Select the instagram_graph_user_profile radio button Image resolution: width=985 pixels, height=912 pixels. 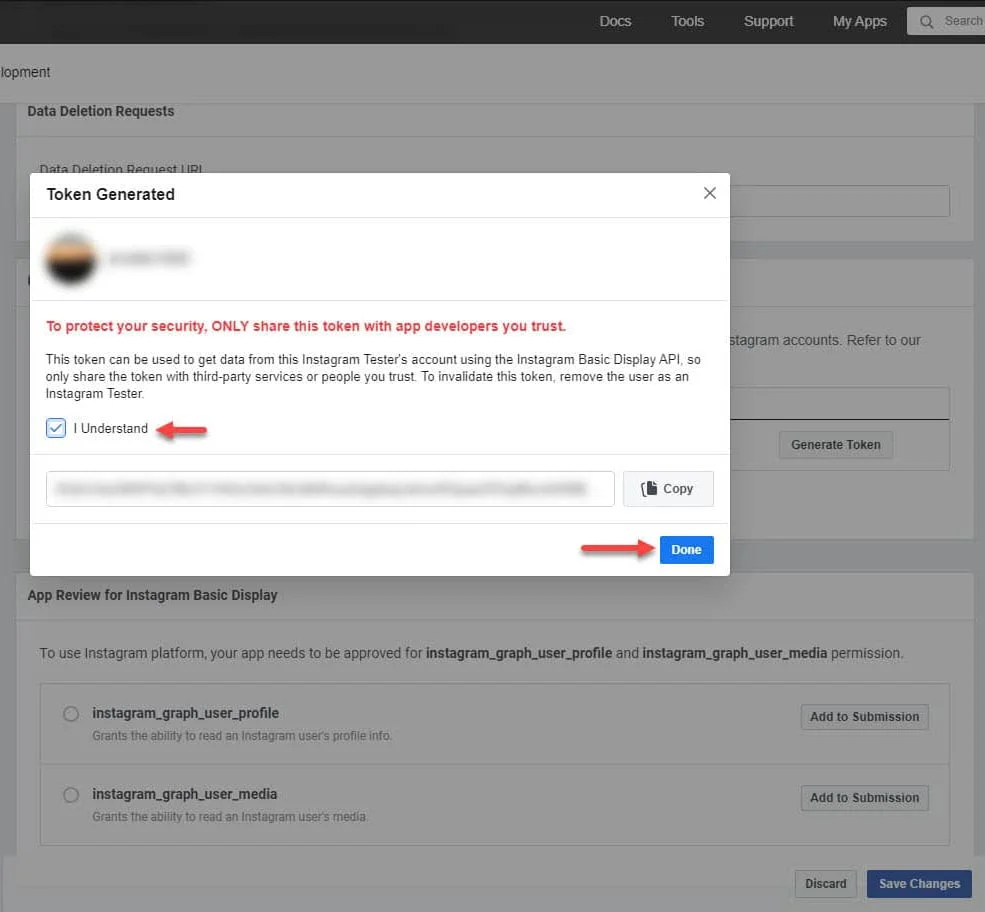pyautogui.click(x=71, y=714)
